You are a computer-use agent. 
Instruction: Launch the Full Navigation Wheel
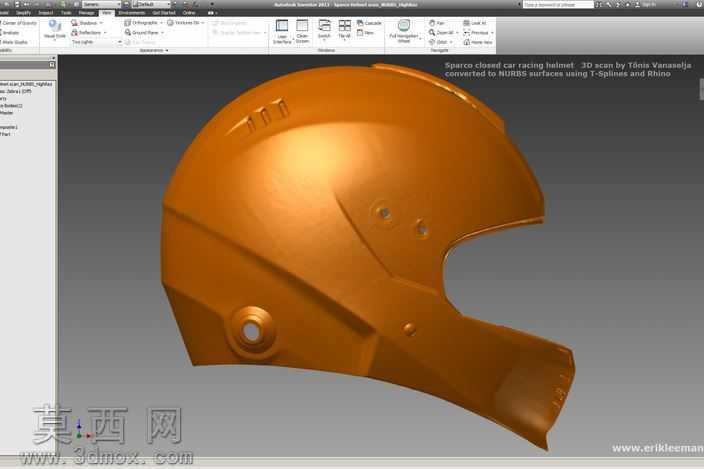tap(404, 31)
